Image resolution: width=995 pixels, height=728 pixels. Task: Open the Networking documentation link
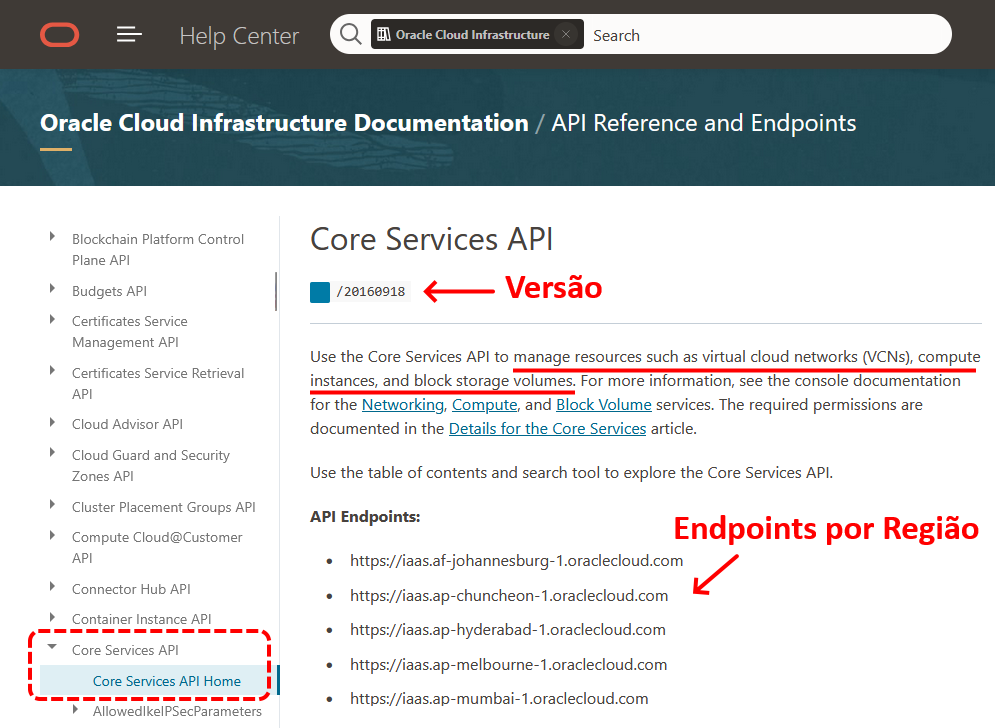[402, 405]
